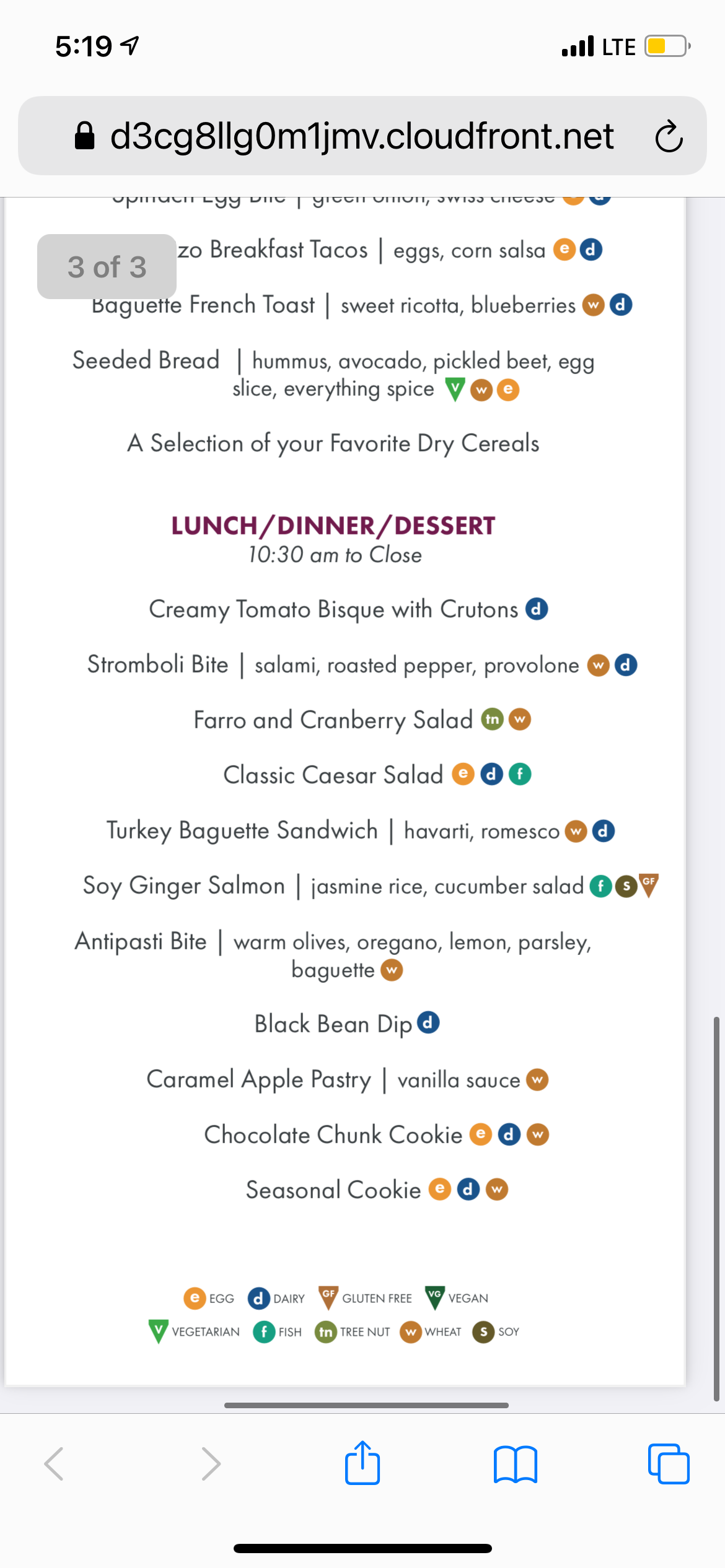Tap the back navigation arrow

point(54,1464)
